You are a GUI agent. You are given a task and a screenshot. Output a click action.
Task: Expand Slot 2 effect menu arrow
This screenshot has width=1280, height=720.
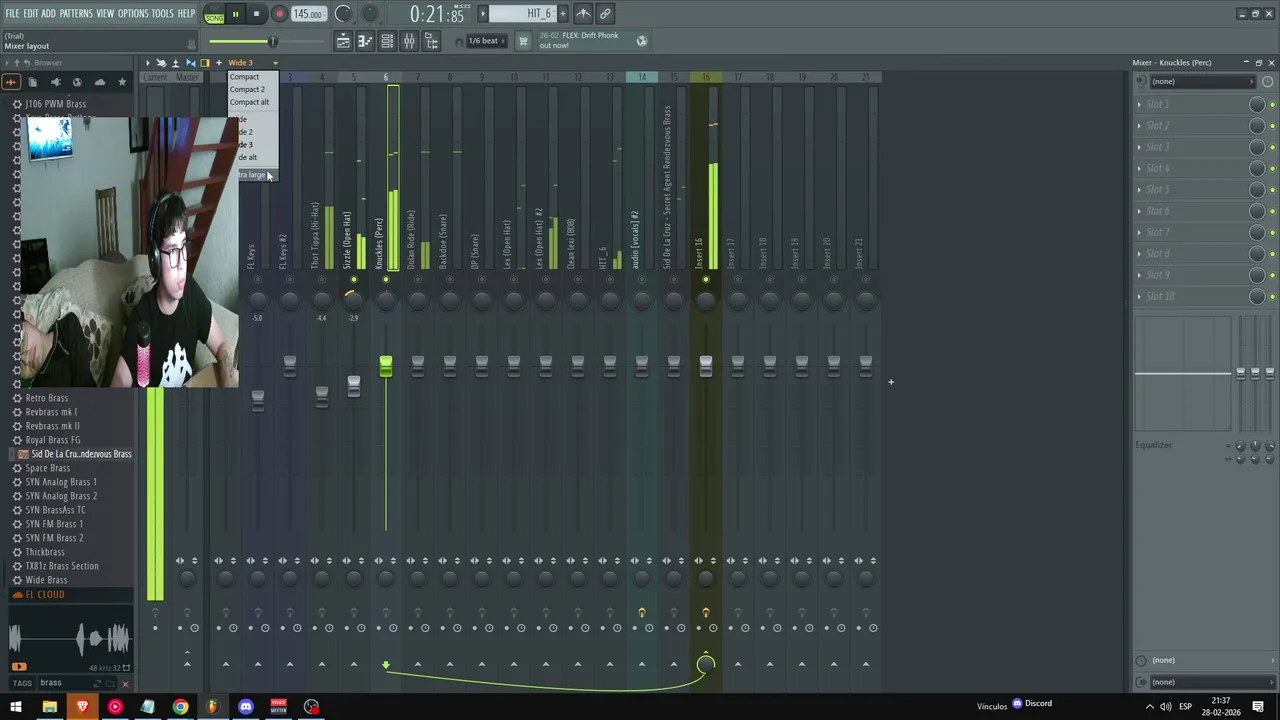click(x=1139, y=126)
